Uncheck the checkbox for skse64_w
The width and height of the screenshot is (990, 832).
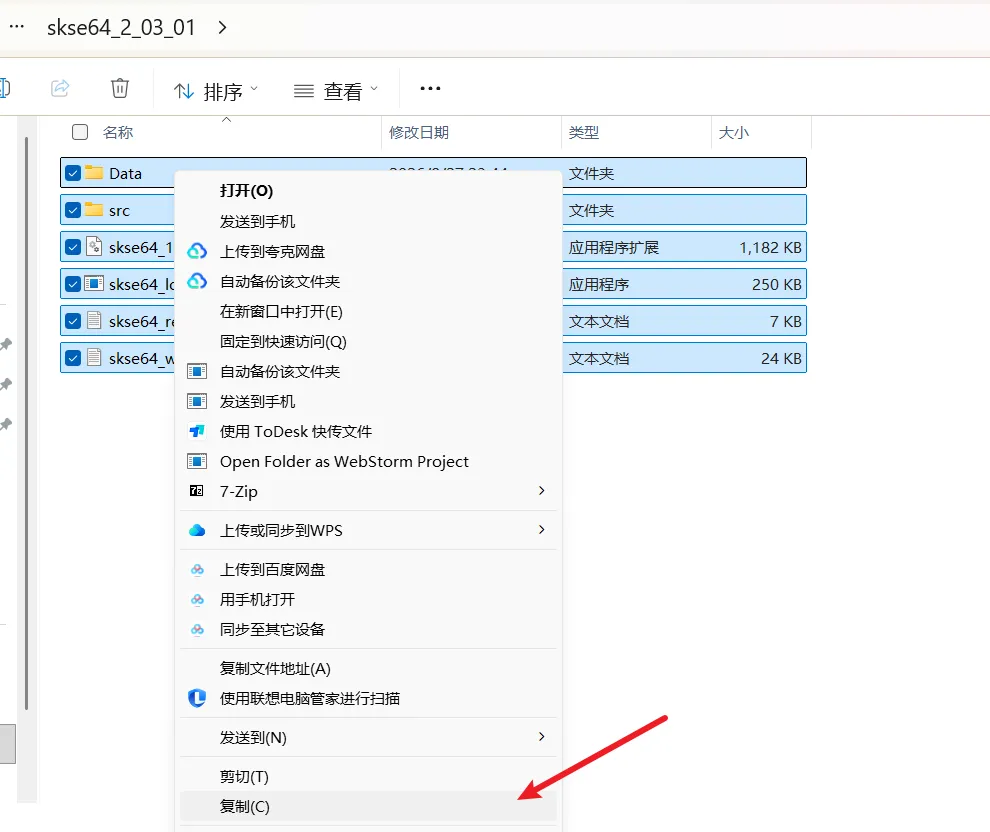tap(73, 359)
